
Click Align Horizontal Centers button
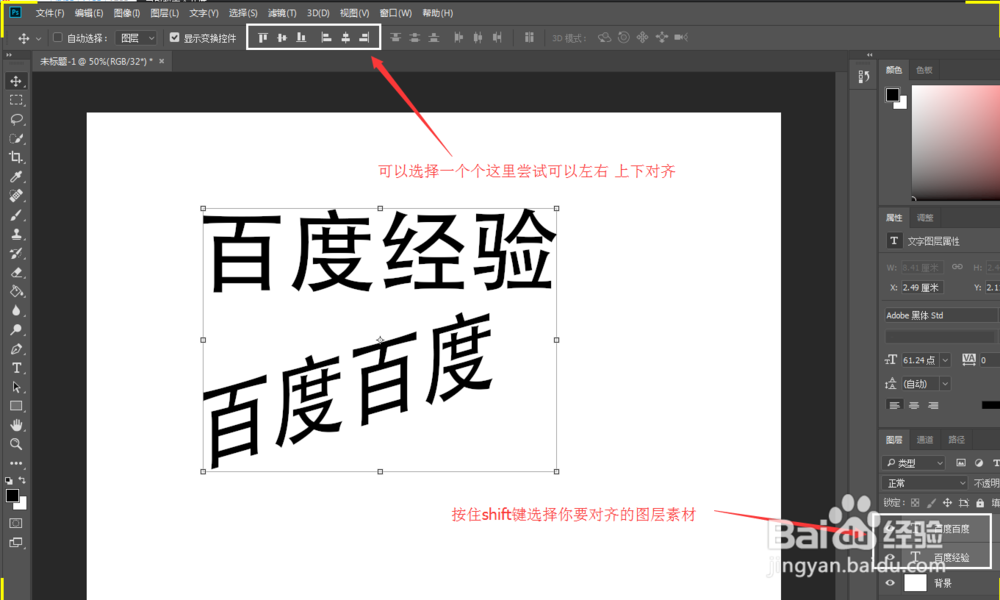(345, 38)
